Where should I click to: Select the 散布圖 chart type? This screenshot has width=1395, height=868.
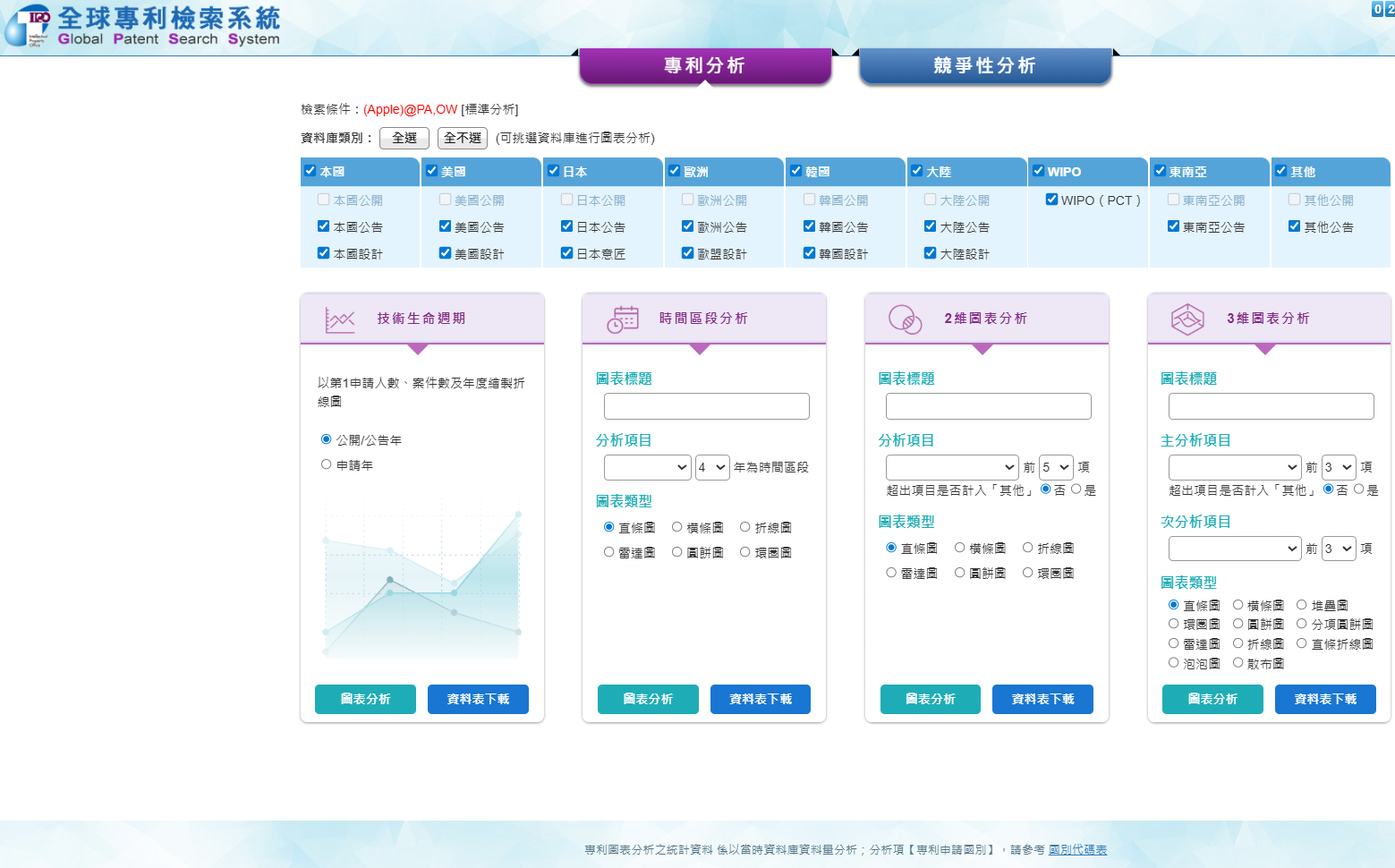[x=1238, y=663]
